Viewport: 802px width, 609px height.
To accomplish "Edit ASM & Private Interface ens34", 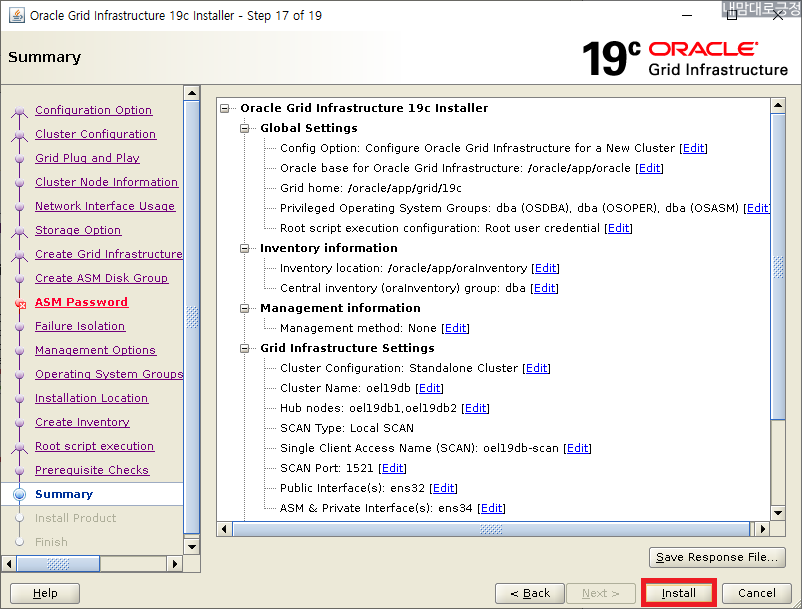I will [492, 508].
